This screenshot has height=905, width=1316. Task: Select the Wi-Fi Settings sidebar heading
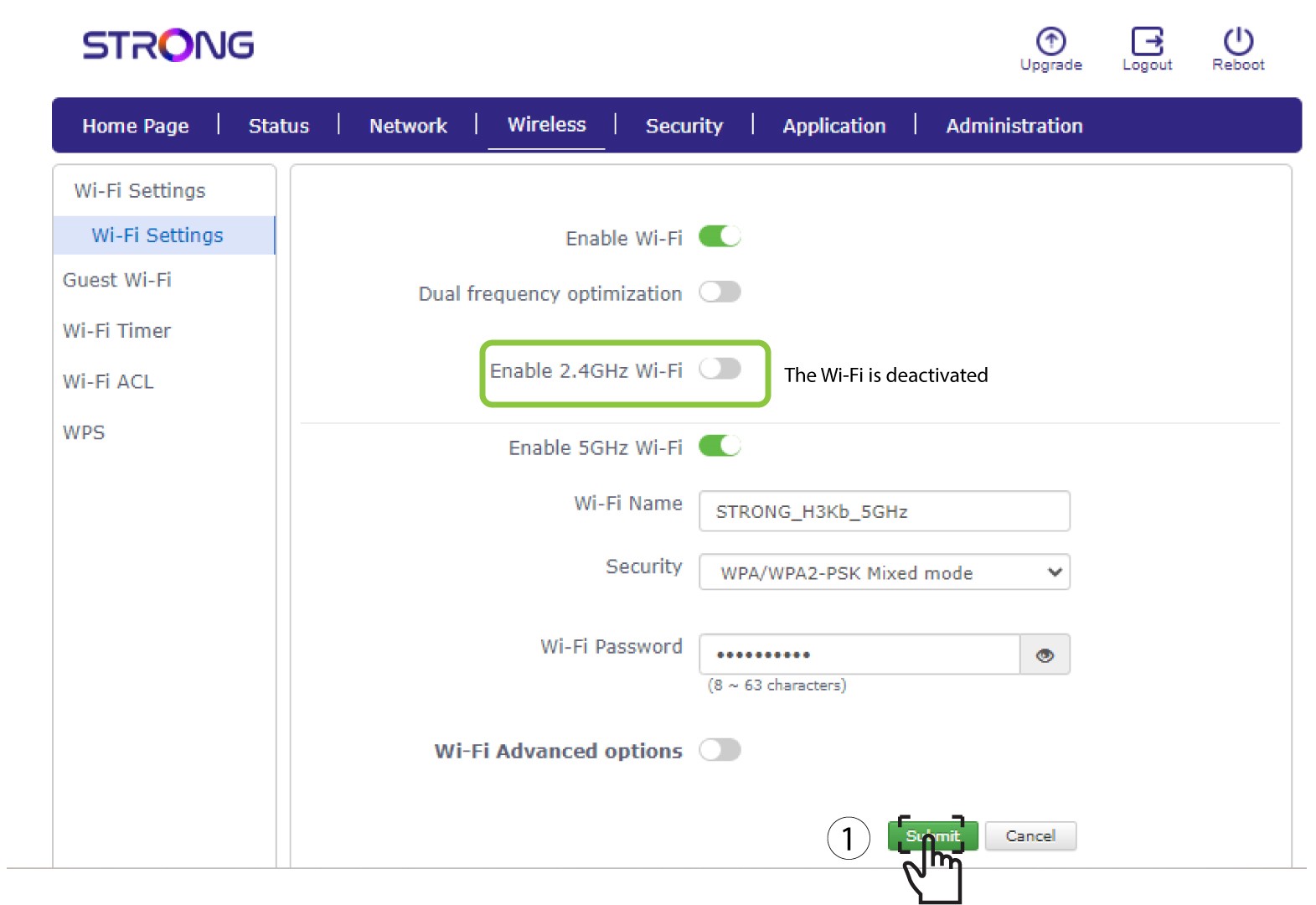pyautogui.click(x=140, y=191)
